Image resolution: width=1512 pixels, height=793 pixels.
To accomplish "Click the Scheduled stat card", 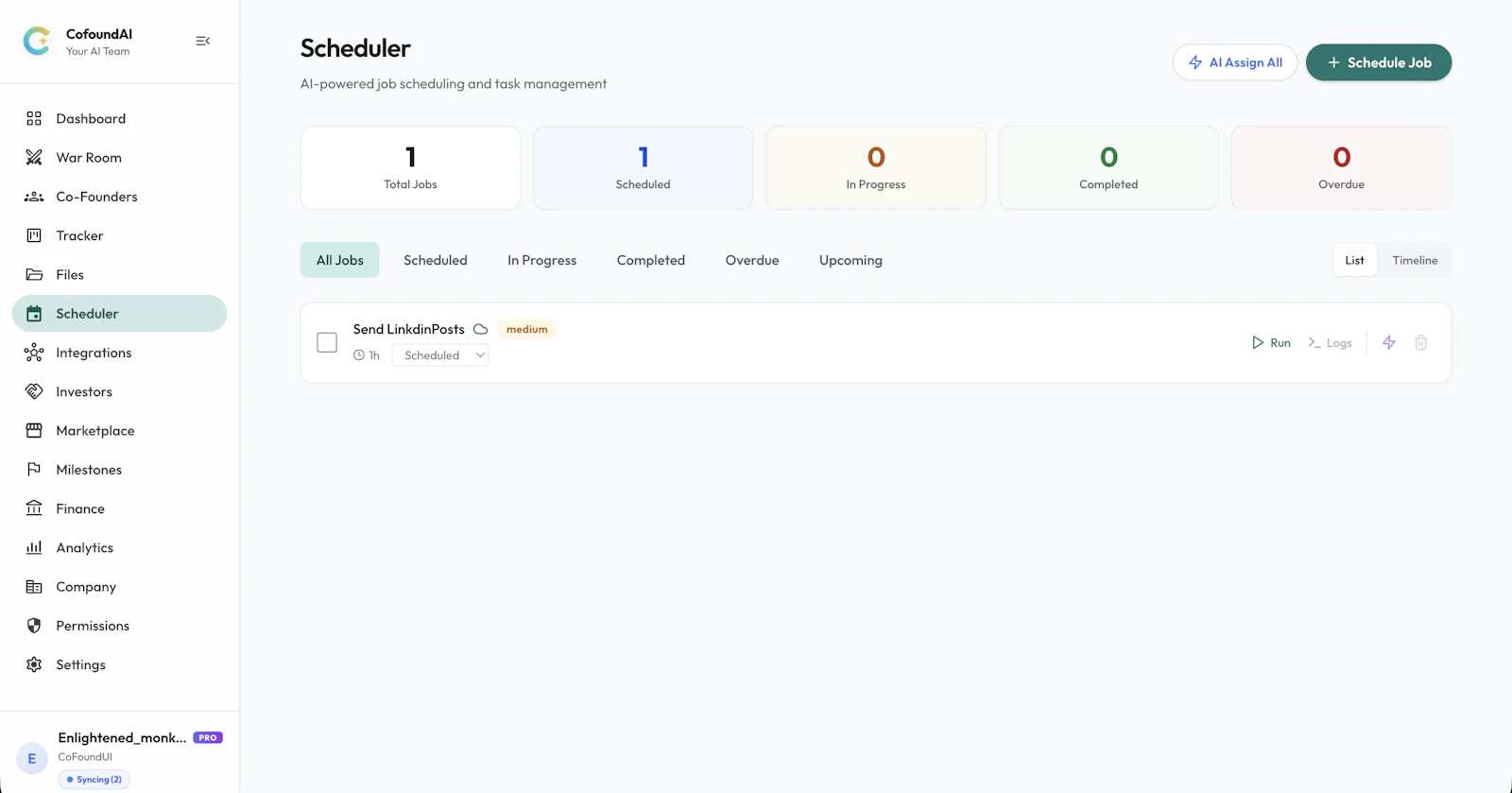I will (x=644, y=168).
